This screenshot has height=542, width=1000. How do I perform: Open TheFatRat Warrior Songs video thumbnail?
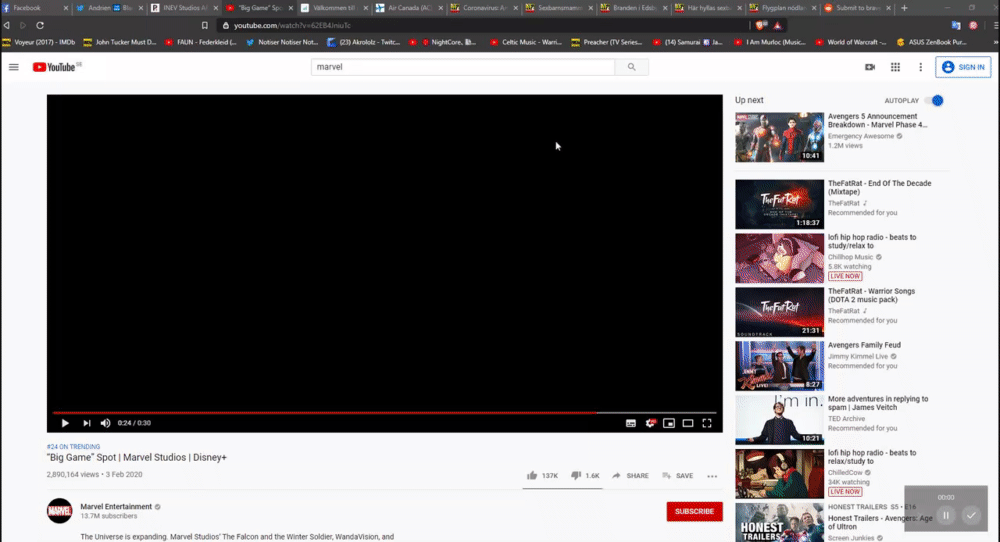point(779,312)
